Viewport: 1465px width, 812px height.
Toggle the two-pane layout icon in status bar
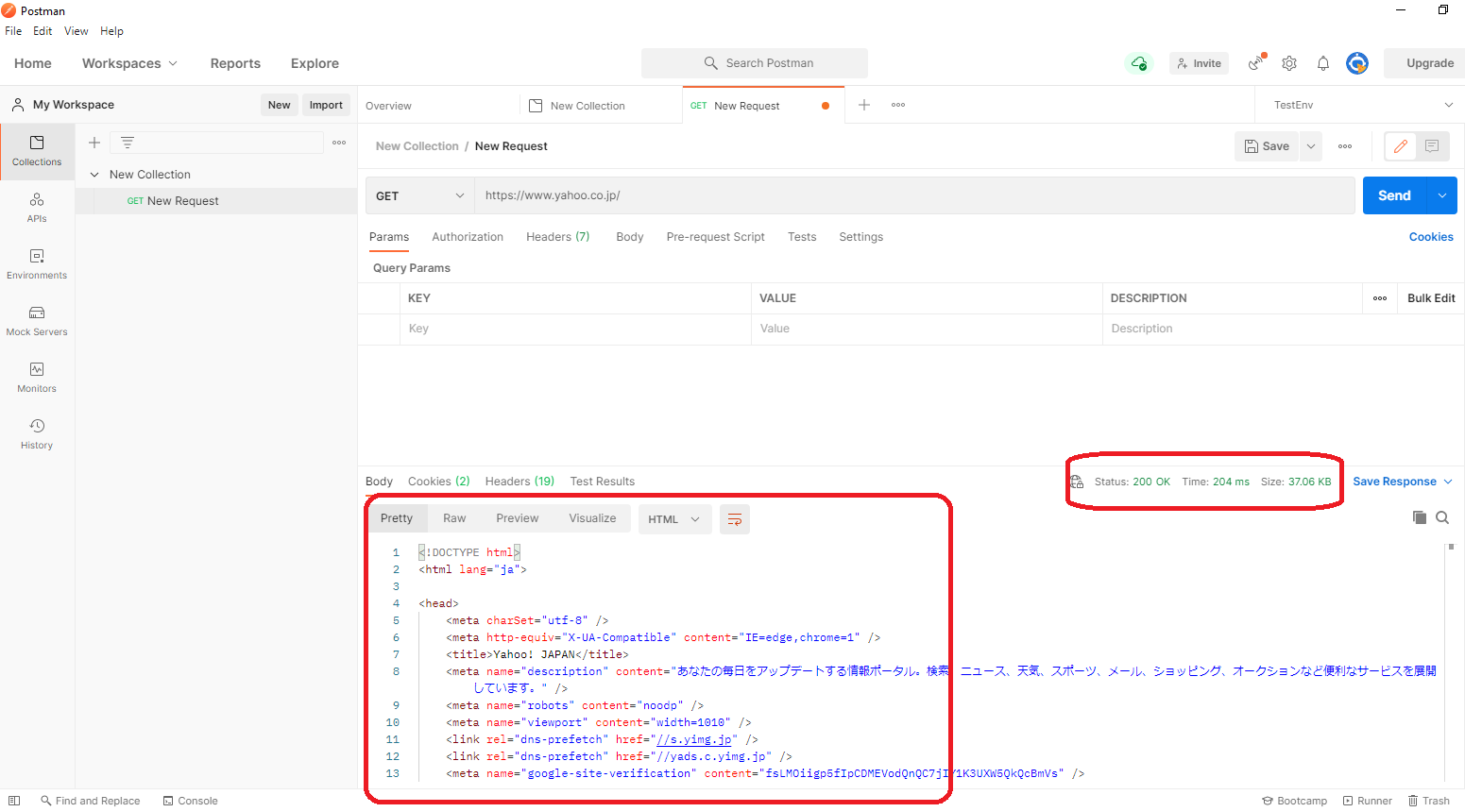pyautogui.click(x=14, y=801)
